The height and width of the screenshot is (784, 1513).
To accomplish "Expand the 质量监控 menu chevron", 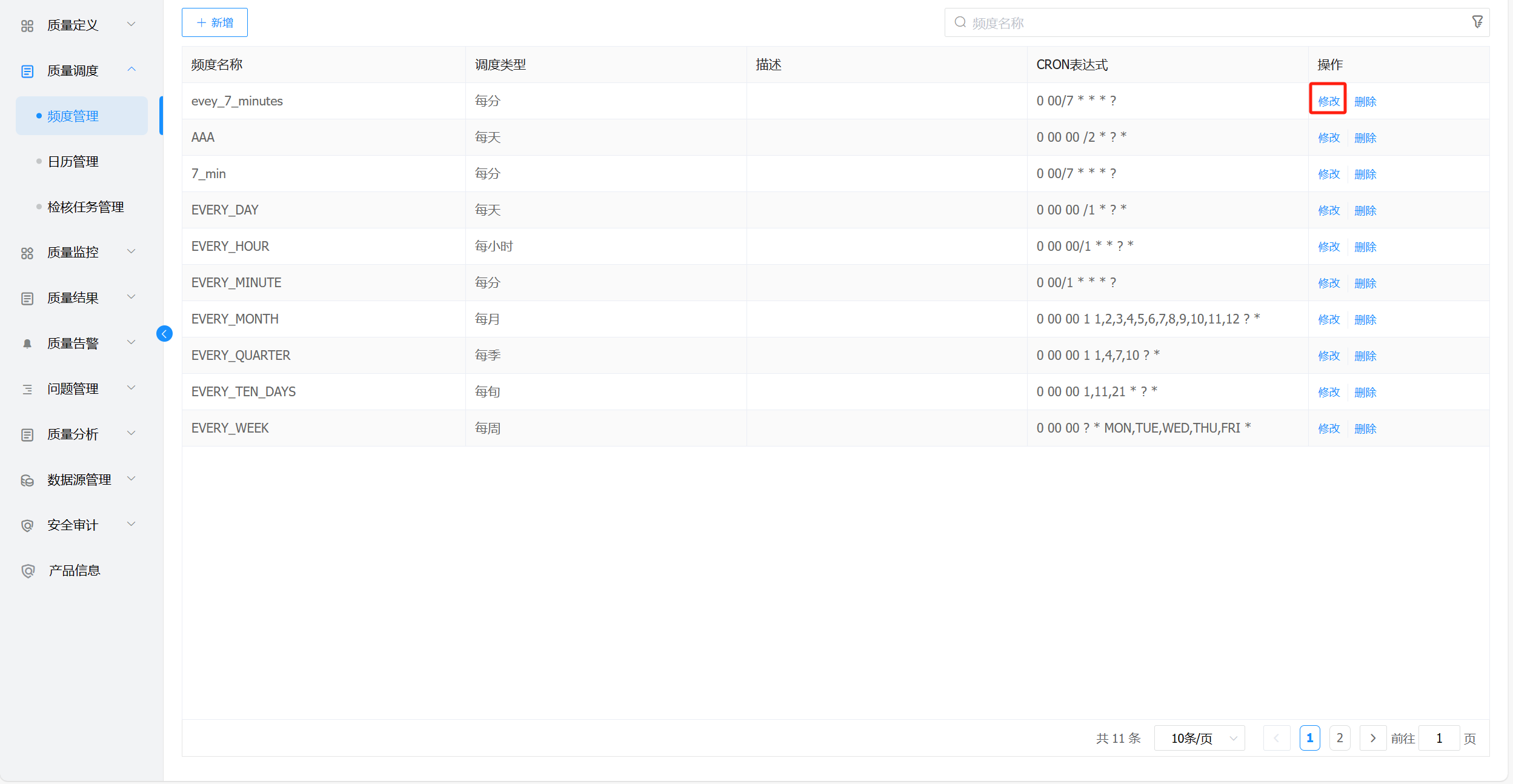I will [131, 251].
